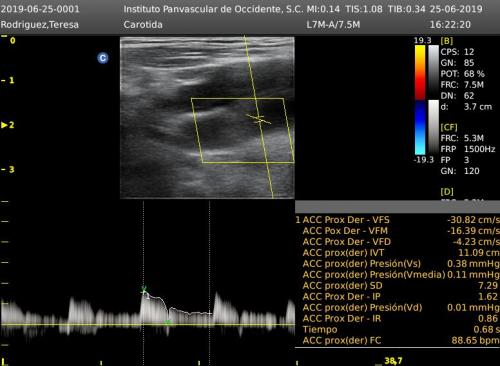Click the yellow color Doppler box edge

pos(237,98)
